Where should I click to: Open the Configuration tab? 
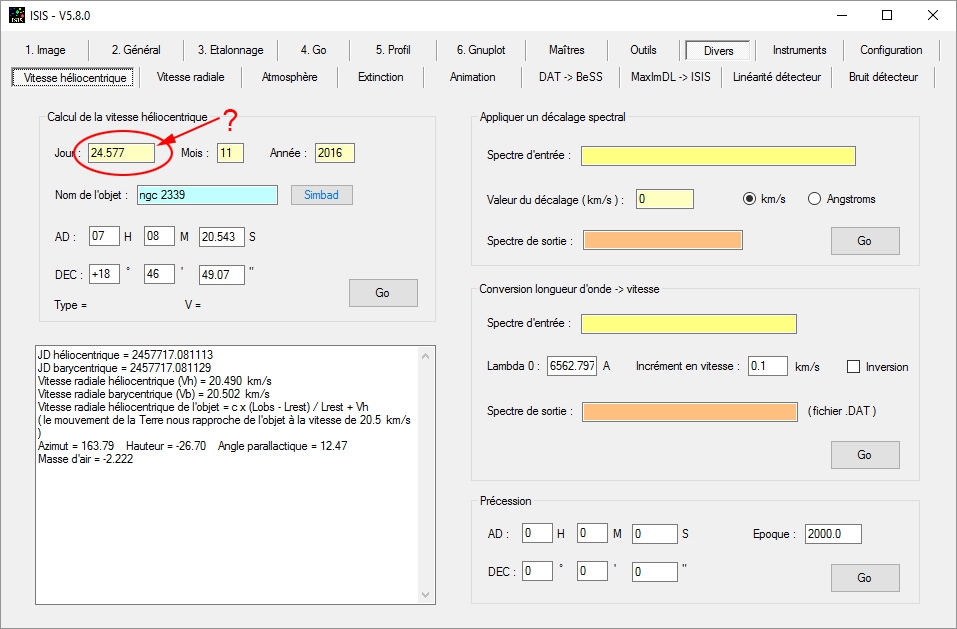[x=890, y=50]
